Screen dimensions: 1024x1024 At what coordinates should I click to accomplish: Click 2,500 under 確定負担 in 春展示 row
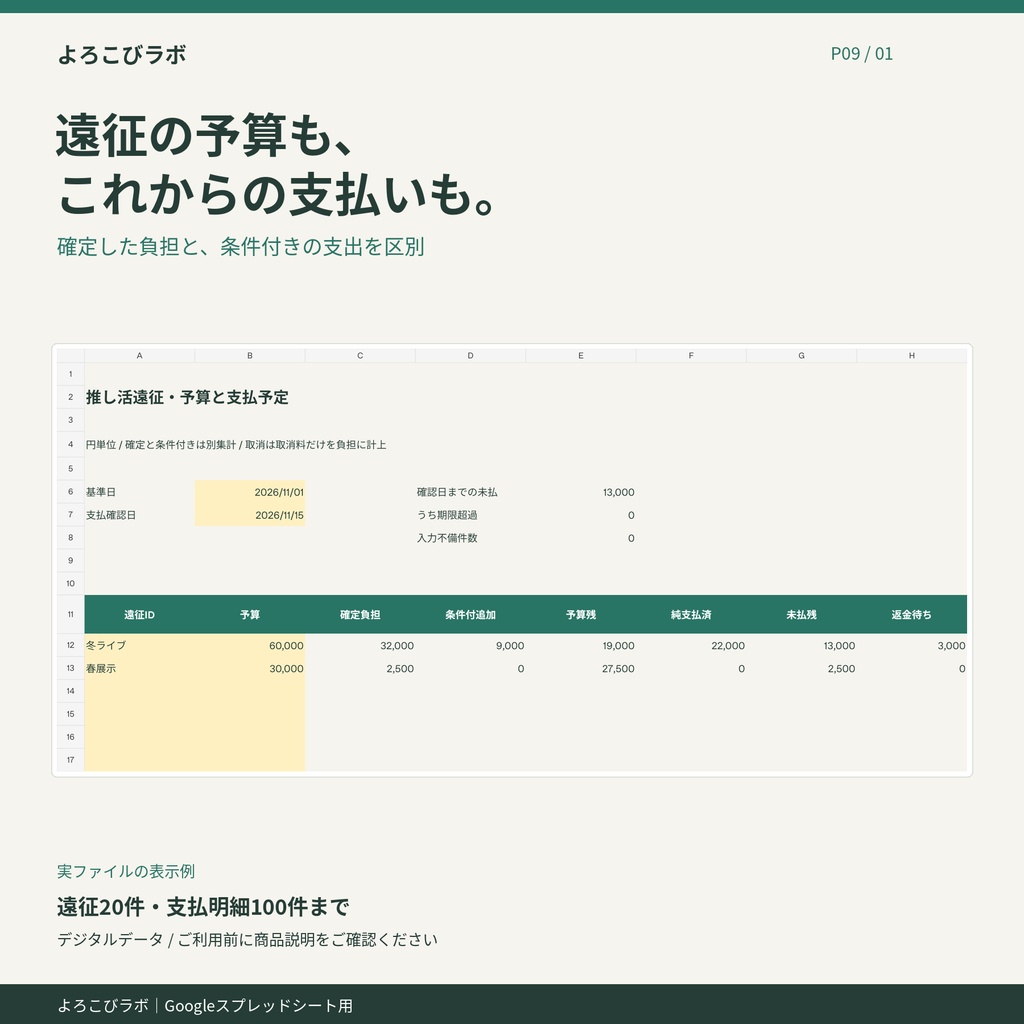pos(400,669)
